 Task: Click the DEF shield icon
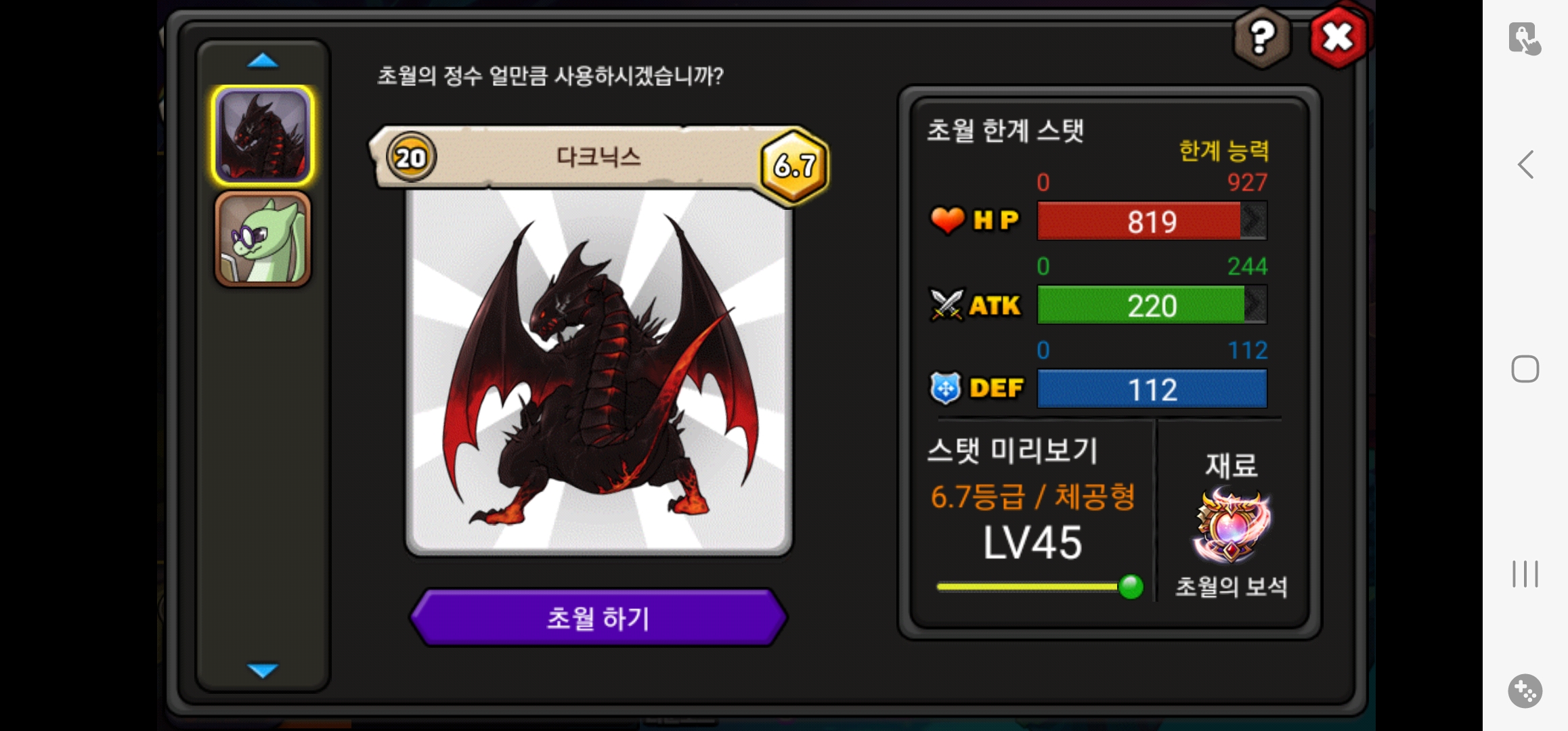click(x=945, y=388)
